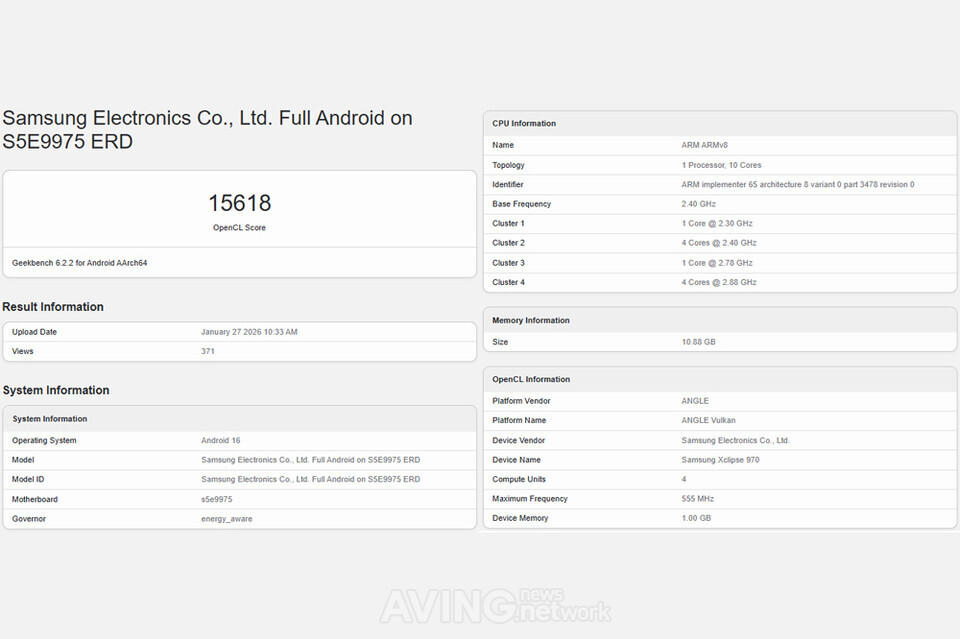Click the Views count 371
The height and width of the screenshot is (639, 960).
[209, 351]
